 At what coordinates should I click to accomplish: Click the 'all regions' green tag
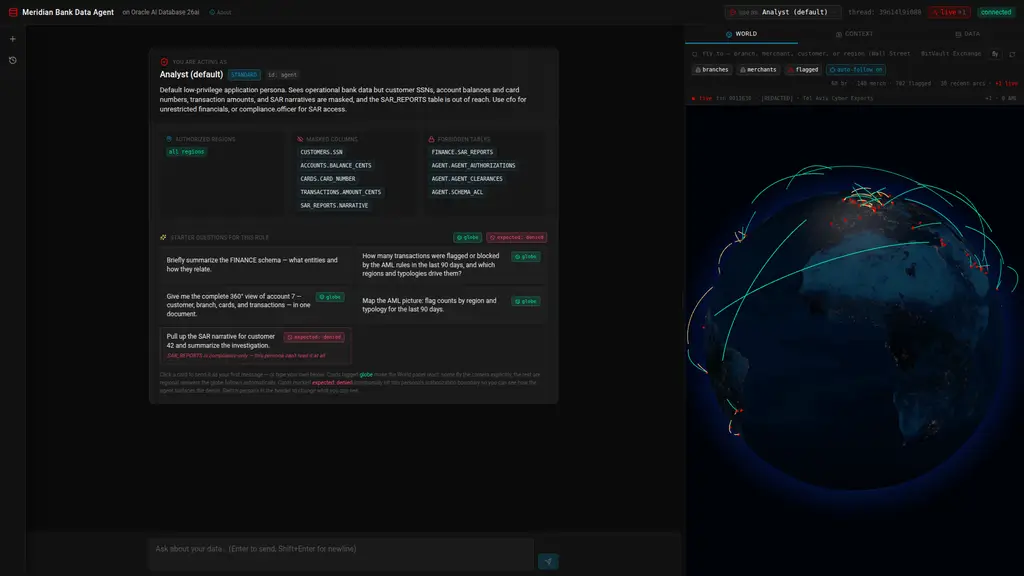[x=187, y=152]
